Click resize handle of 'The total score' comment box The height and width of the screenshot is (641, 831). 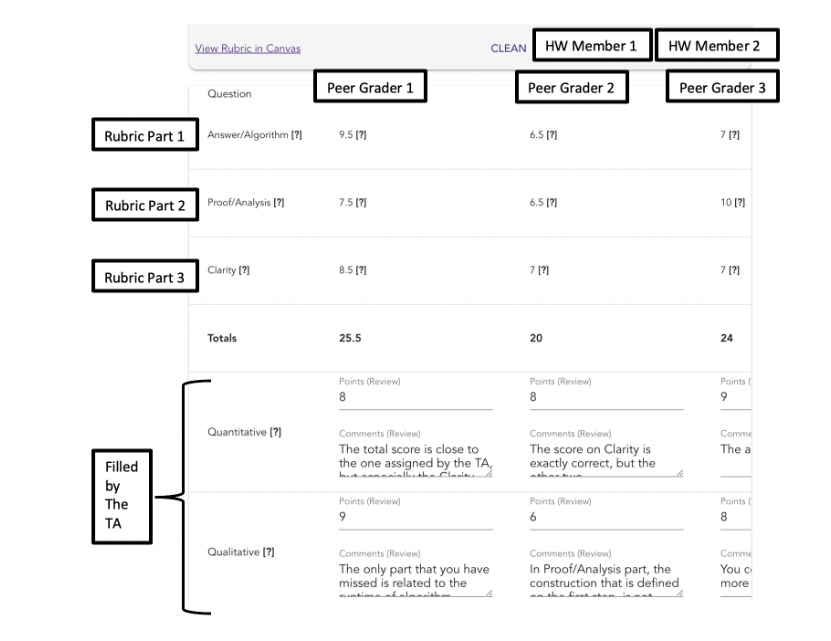pos(489,474)
